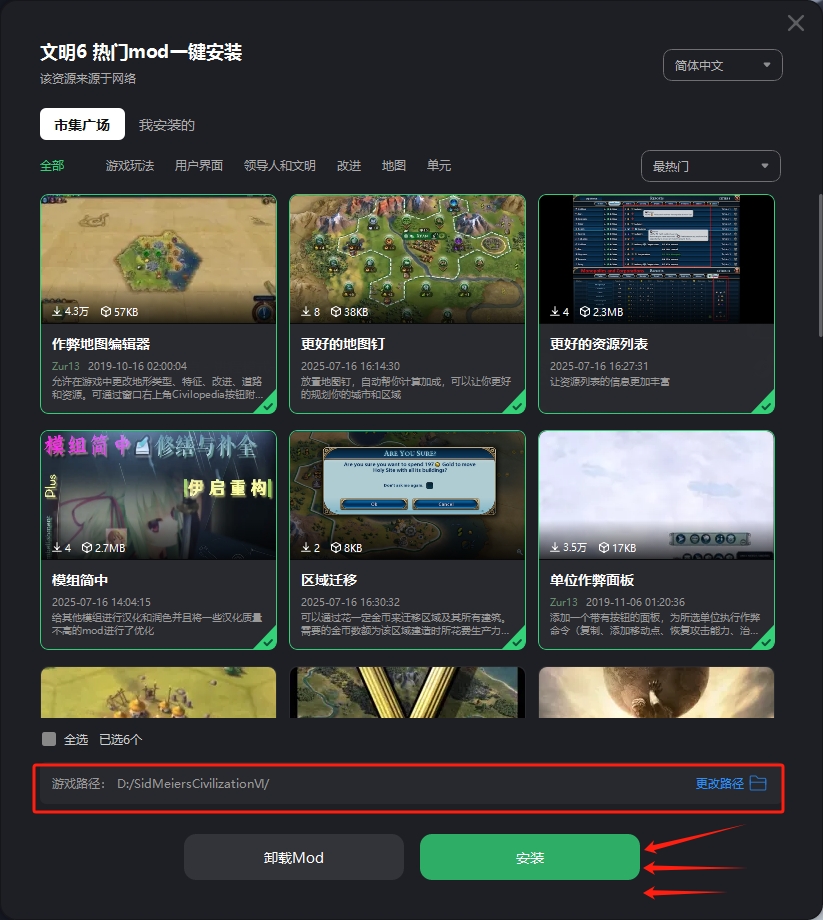Untick the 更好的地图钉 card checkmark
Viewport: 823px width, 920px height.
point(516,405)
